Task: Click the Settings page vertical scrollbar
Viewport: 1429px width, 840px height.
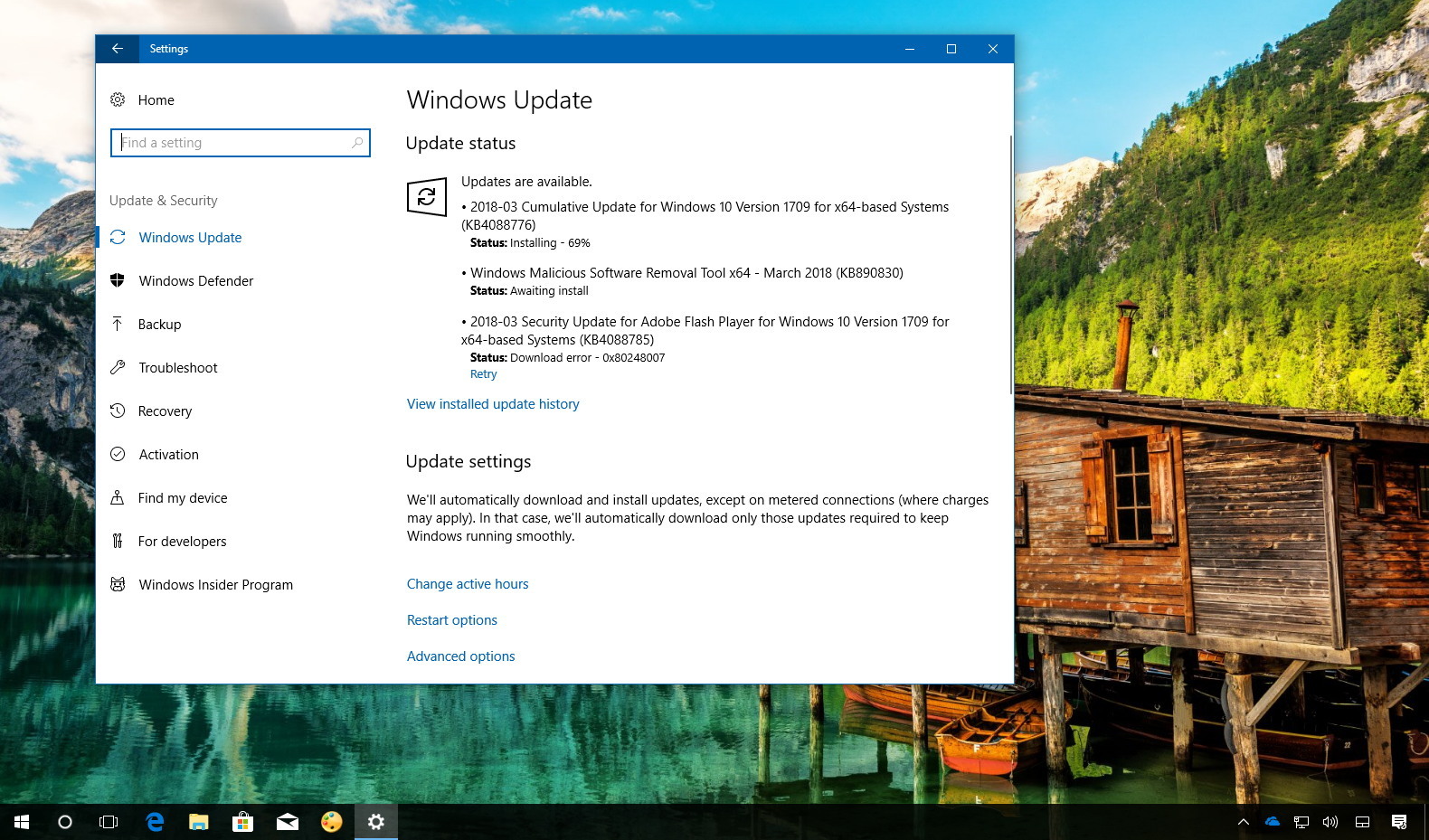Action: pos(1010,264)
